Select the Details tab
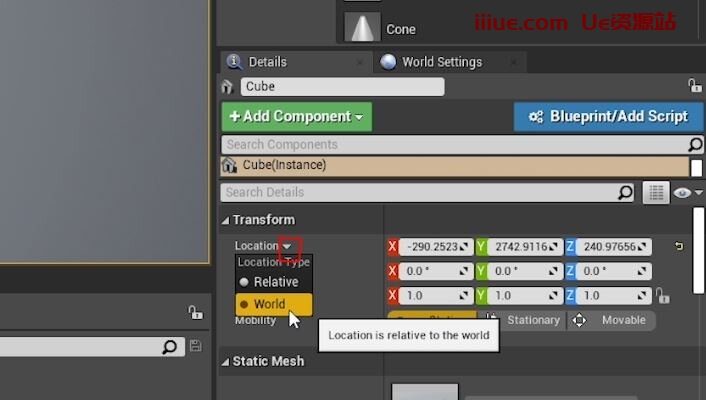 click(267, 62)
